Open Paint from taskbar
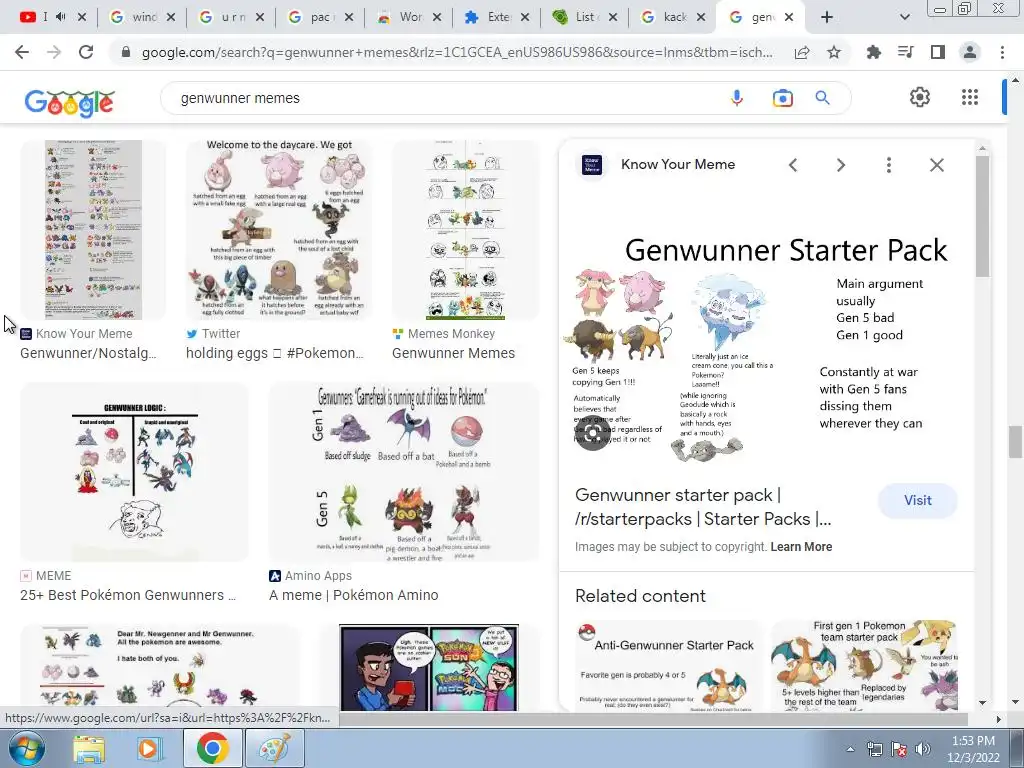Viewport: 1024px width, 768px height. (x=274, y=748)
